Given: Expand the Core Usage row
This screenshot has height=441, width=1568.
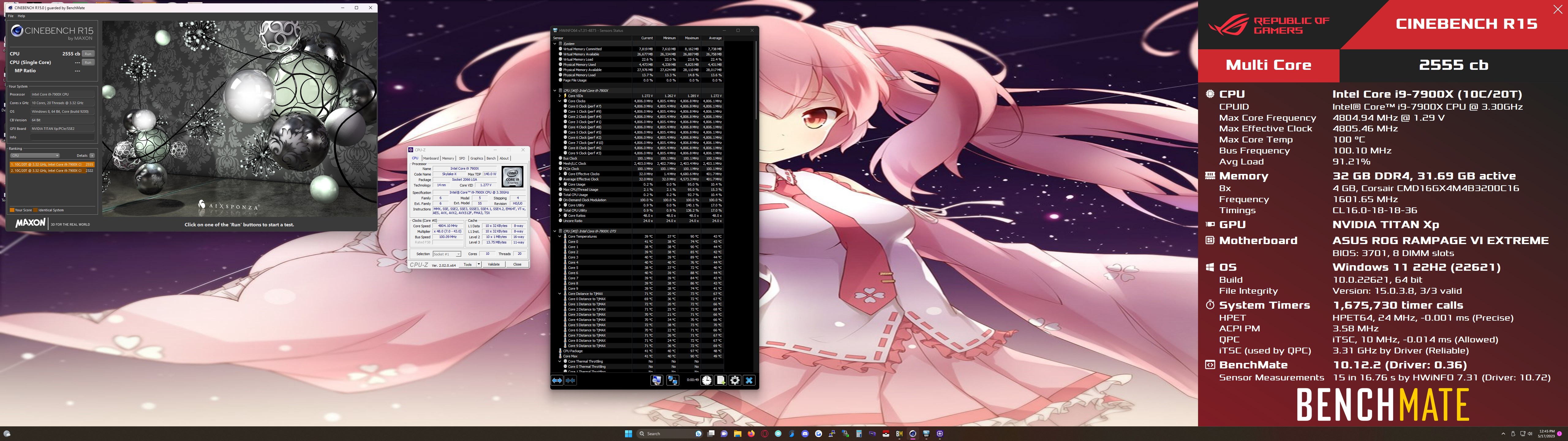Looking at the screenshot, I should [560, 184].
